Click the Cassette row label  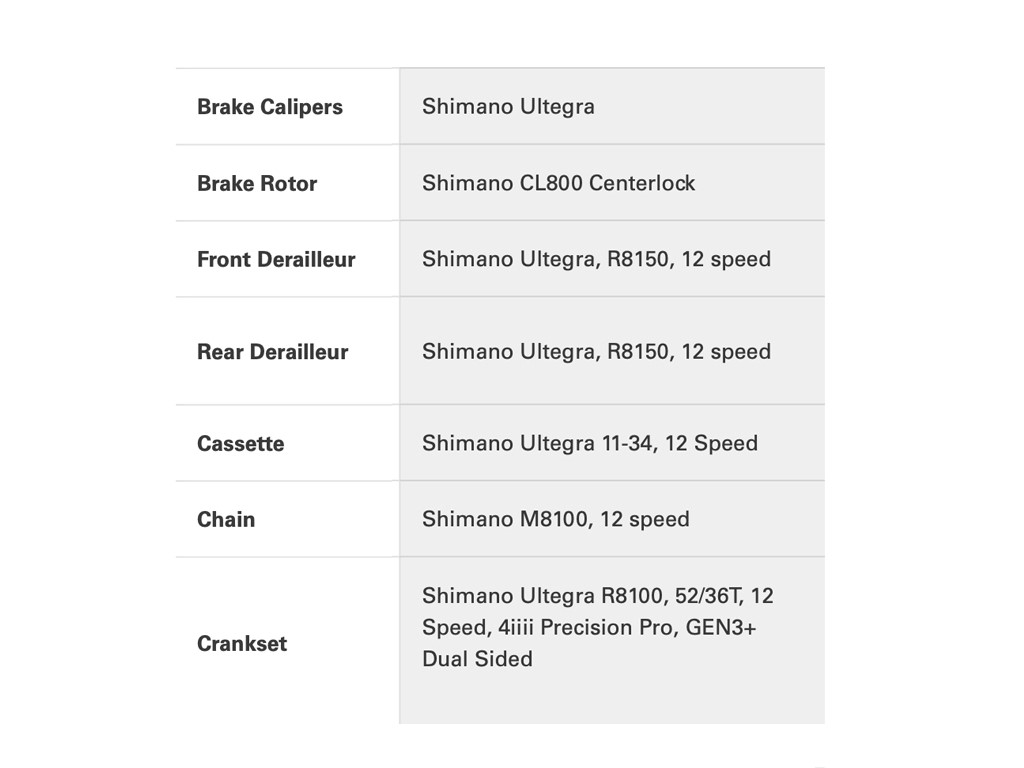click(x=240, y=444)
